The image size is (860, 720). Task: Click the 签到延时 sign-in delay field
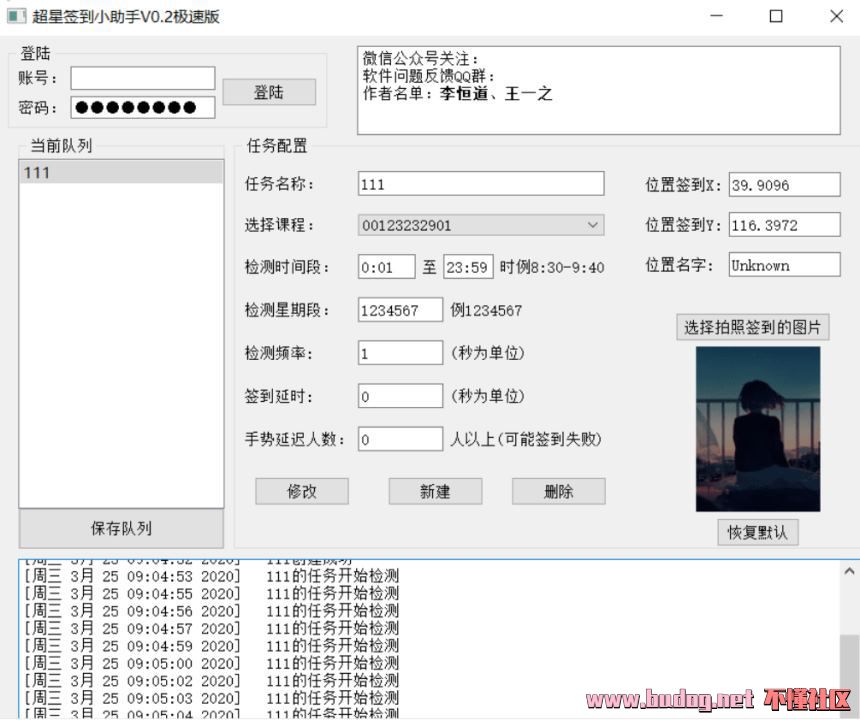[400, 396]
